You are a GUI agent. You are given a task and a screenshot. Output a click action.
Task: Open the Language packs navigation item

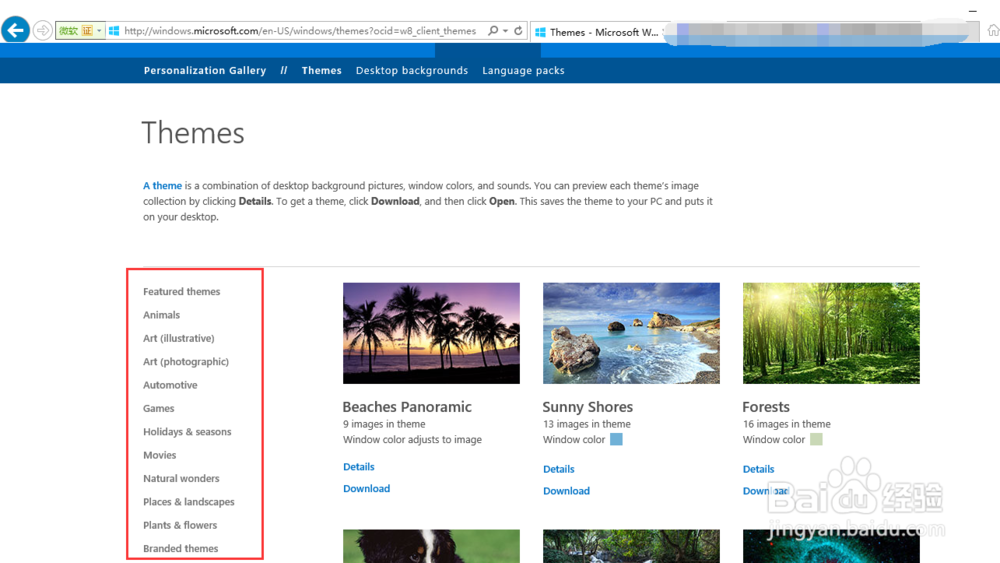[523, 71]
